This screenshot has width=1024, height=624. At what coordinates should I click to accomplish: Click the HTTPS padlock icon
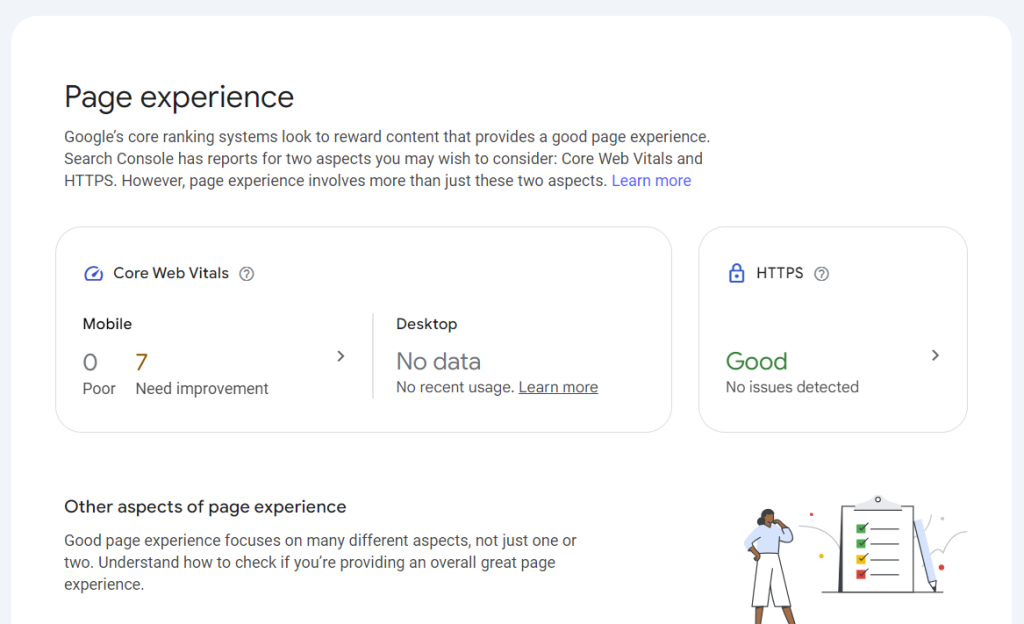tap(737, 273)
